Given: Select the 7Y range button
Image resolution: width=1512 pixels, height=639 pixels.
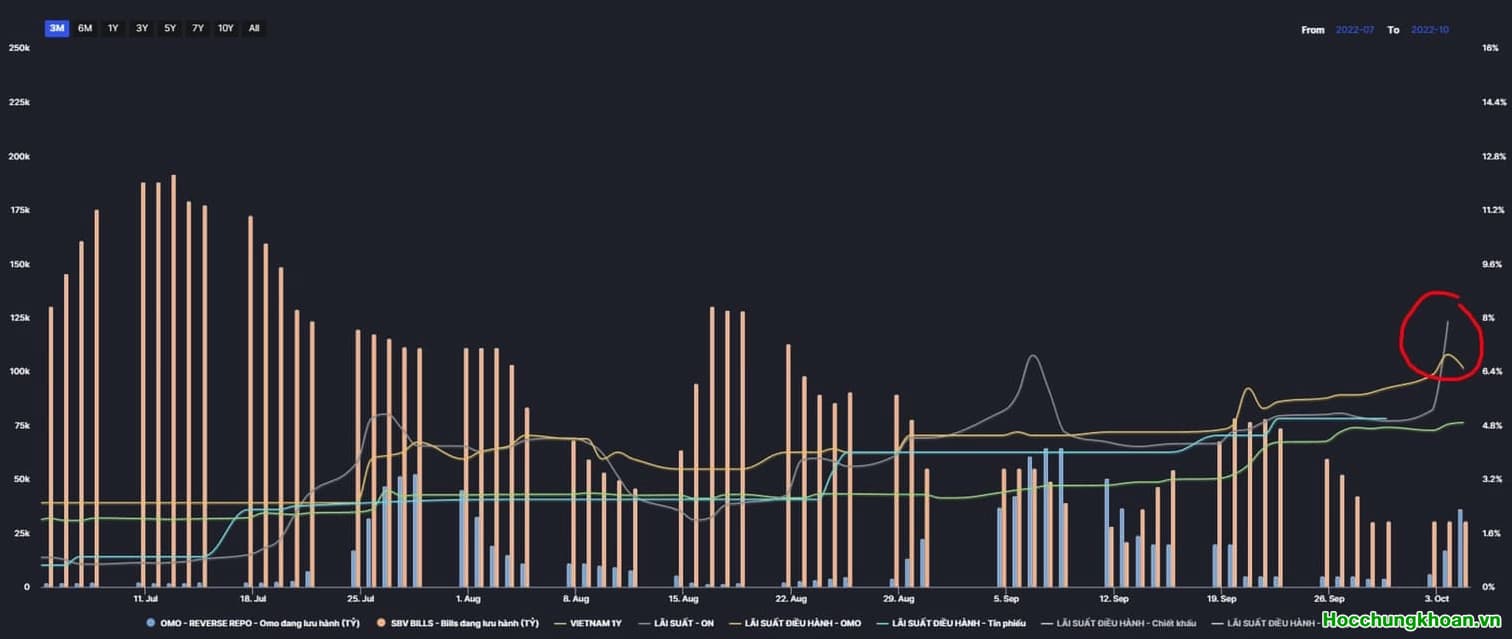Looking at the screenshot, I should tap(198, 29).
